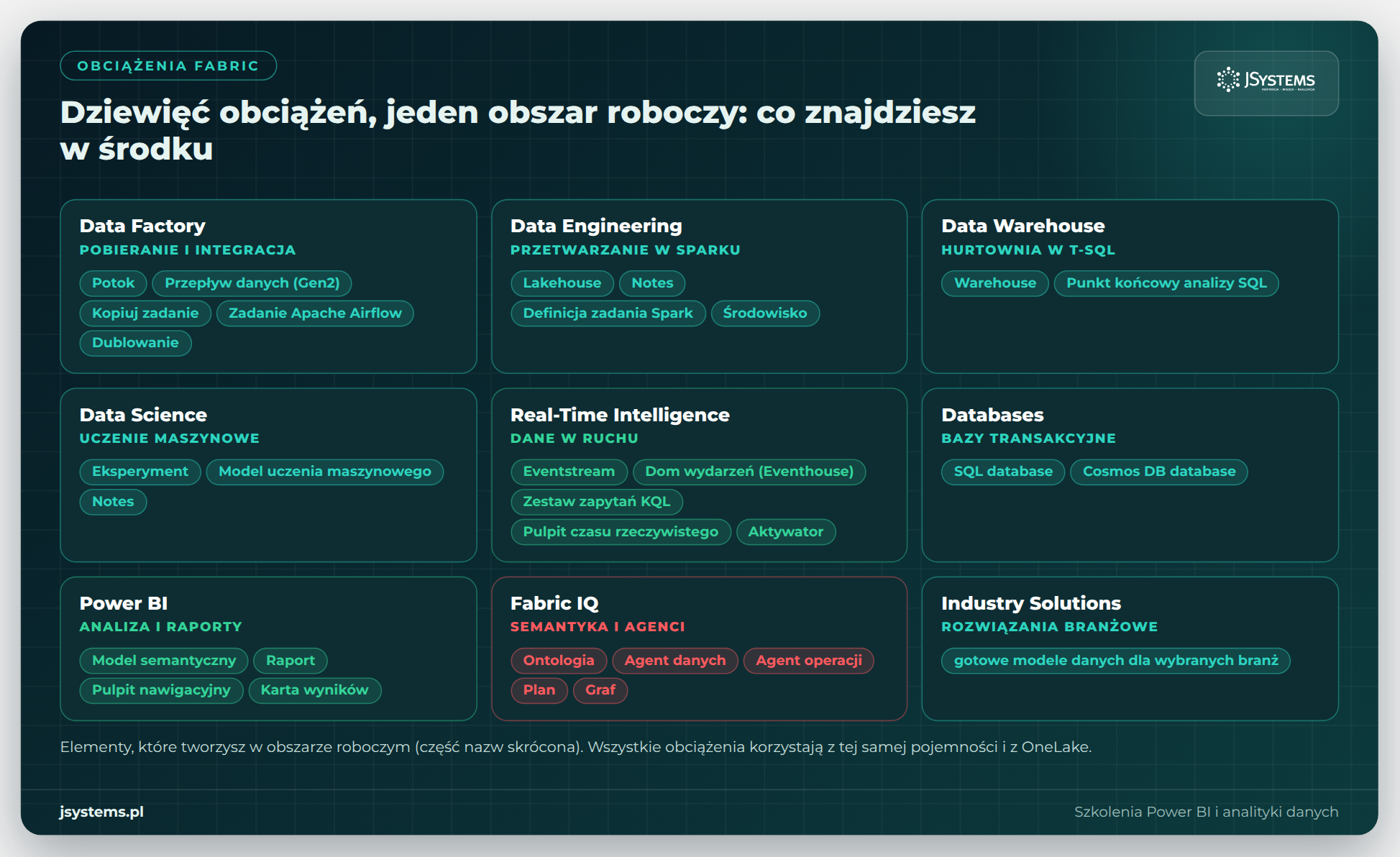Click the Real-Time Intelligence card heading
1400x857 pixels.
tap(620, 415)
